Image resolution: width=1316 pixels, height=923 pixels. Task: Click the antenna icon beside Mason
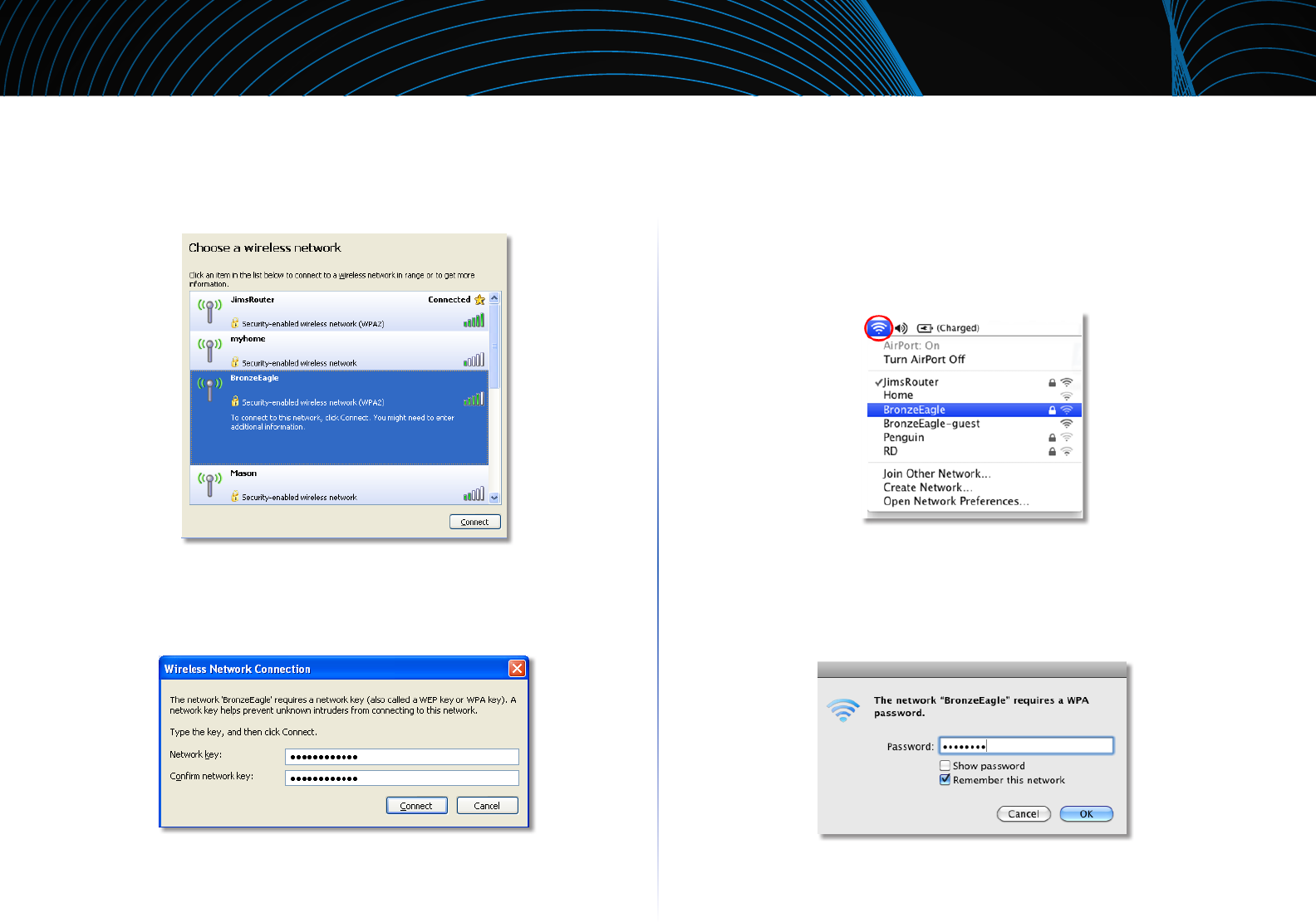point(209,484)
